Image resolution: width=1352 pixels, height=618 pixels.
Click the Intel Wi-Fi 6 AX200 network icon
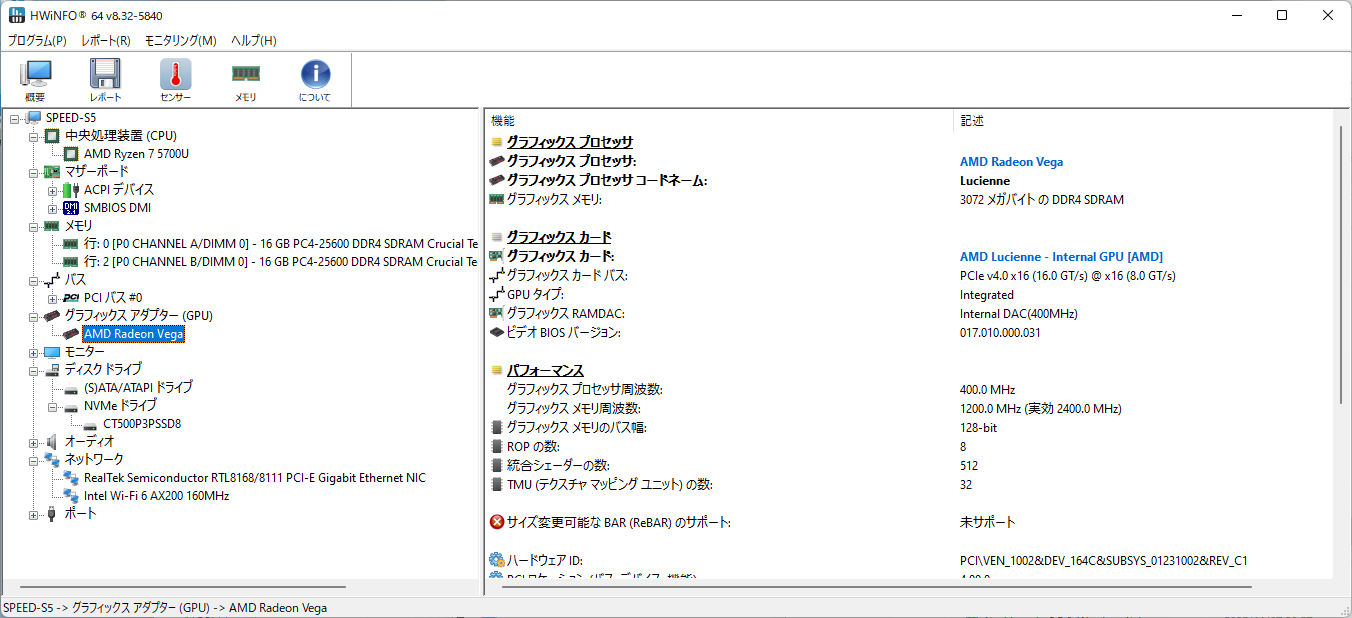pyautogui.click(x=71, y=496)
